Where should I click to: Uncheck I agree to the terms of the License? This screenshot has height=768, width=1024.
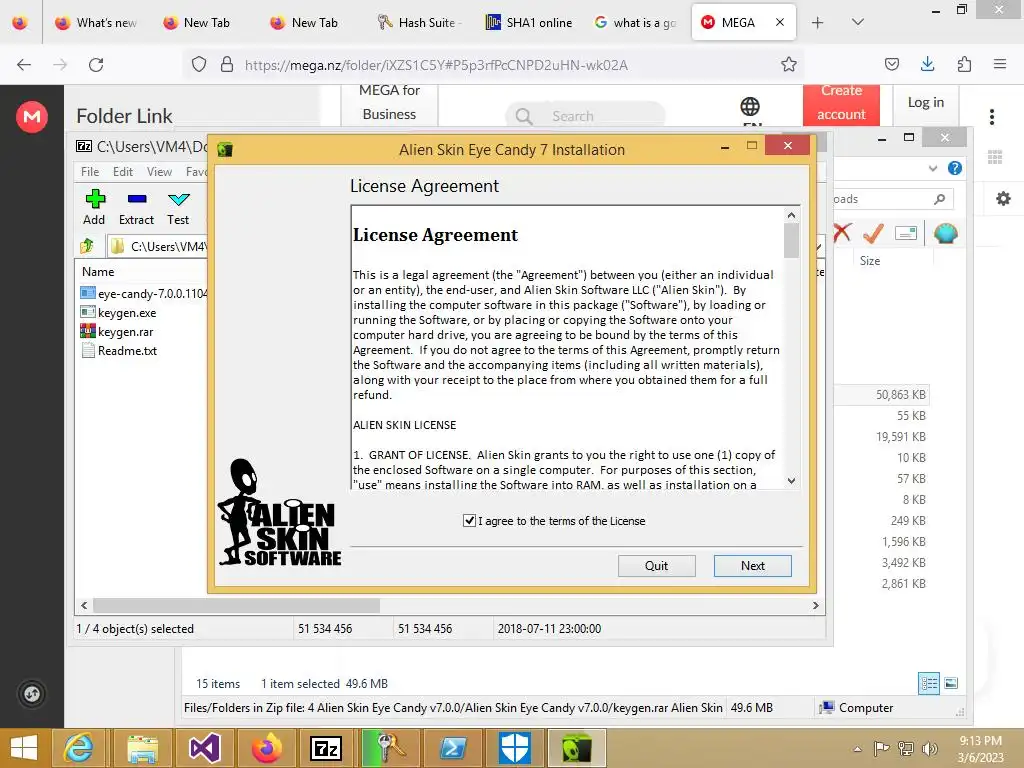tap(469, 520)
